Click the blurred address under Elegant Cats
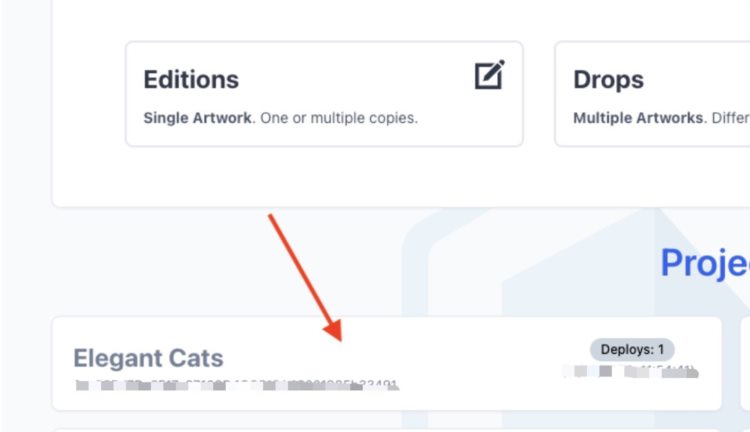The height and width of the screenshot is (432, 750). 235,383
